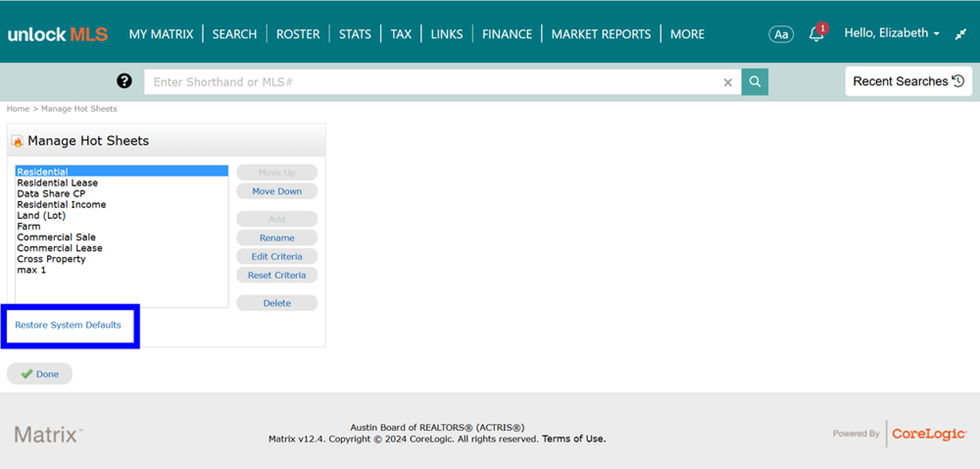Open the SEARCH menu
The width and height of the screenshot is (980, 469).
click(x=234, y=34)
